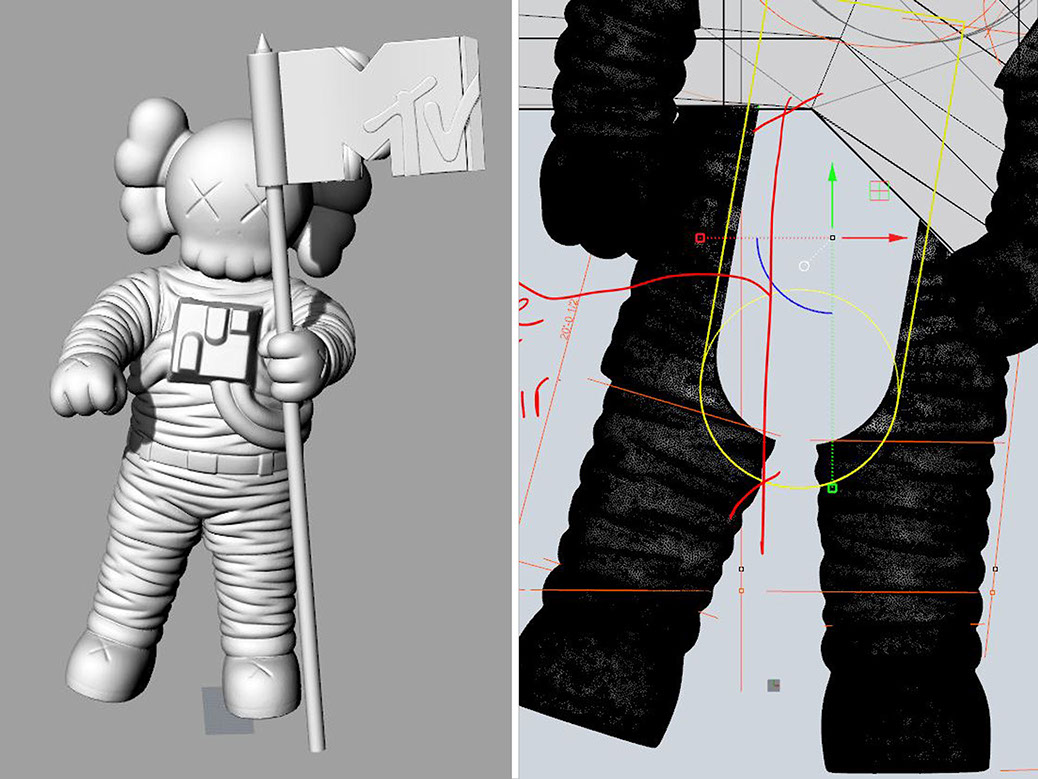
Task: Select the astronaut's belt
Action: (210, 460)
